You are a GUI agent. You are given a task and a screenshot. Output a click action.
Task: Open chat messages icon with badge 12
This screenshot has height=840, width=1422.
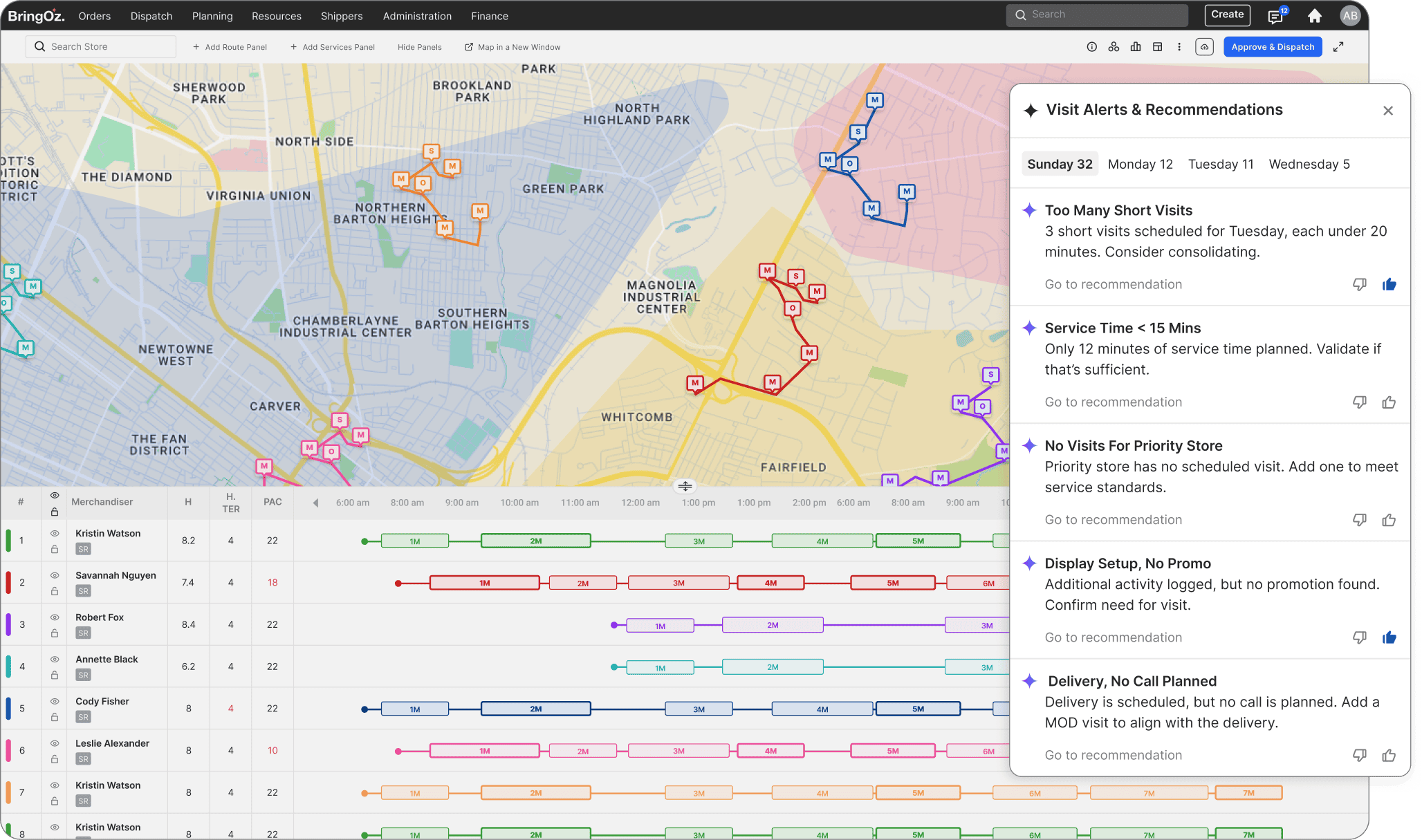[1276, 15]
